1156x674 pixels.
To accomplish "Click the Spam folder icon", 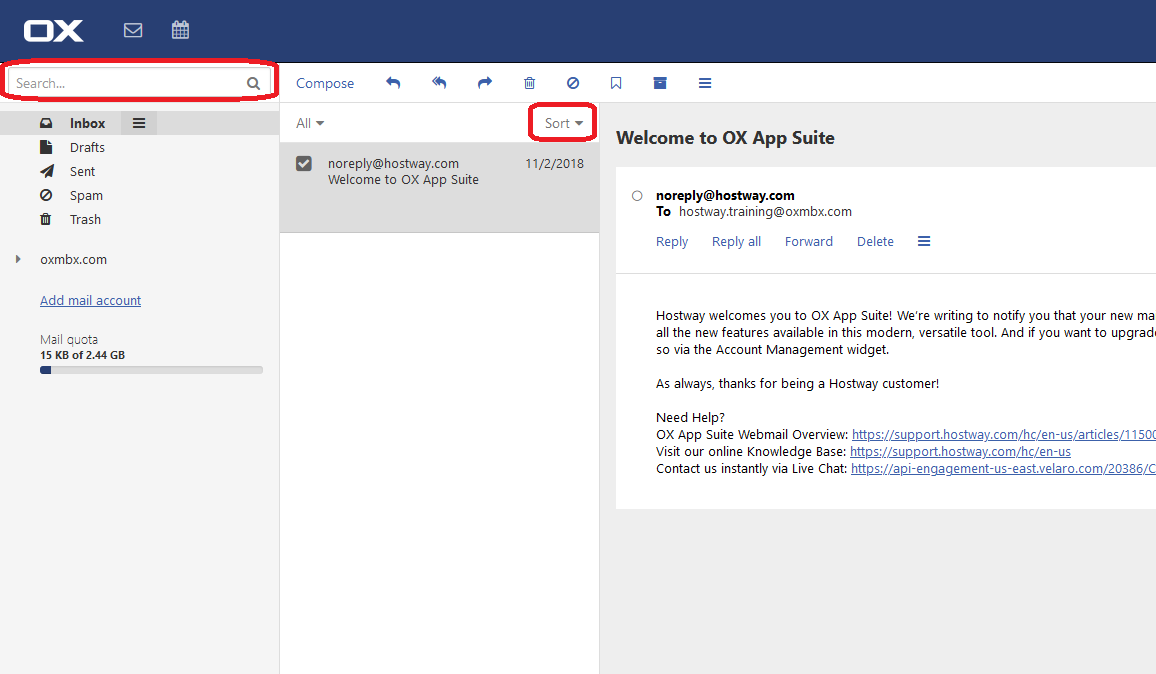I will coord(46,195).
